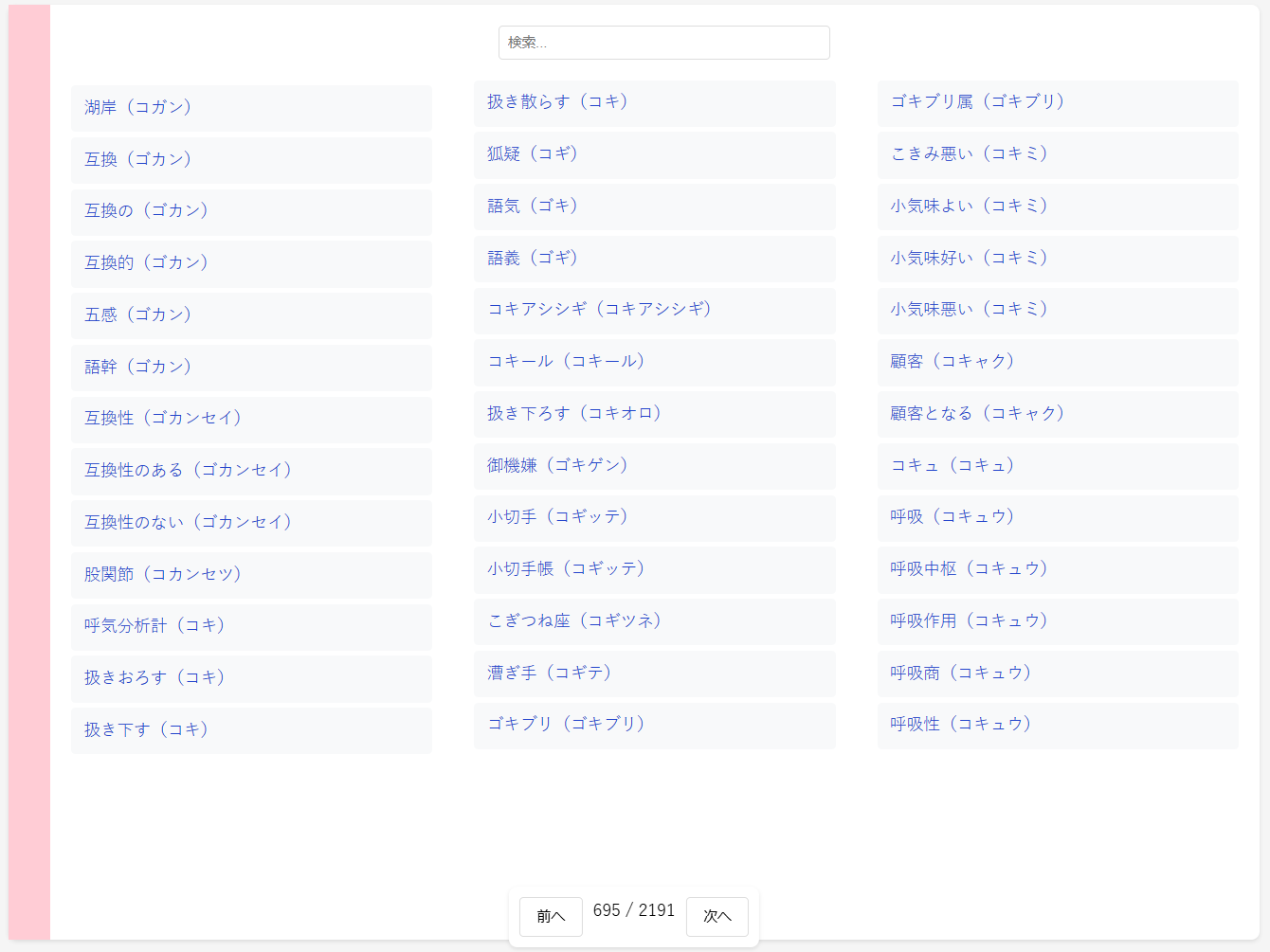Open the こきみ悪い（コキミ）entry
This screenshot has height=952, width=1270.
coord(1058,154)
